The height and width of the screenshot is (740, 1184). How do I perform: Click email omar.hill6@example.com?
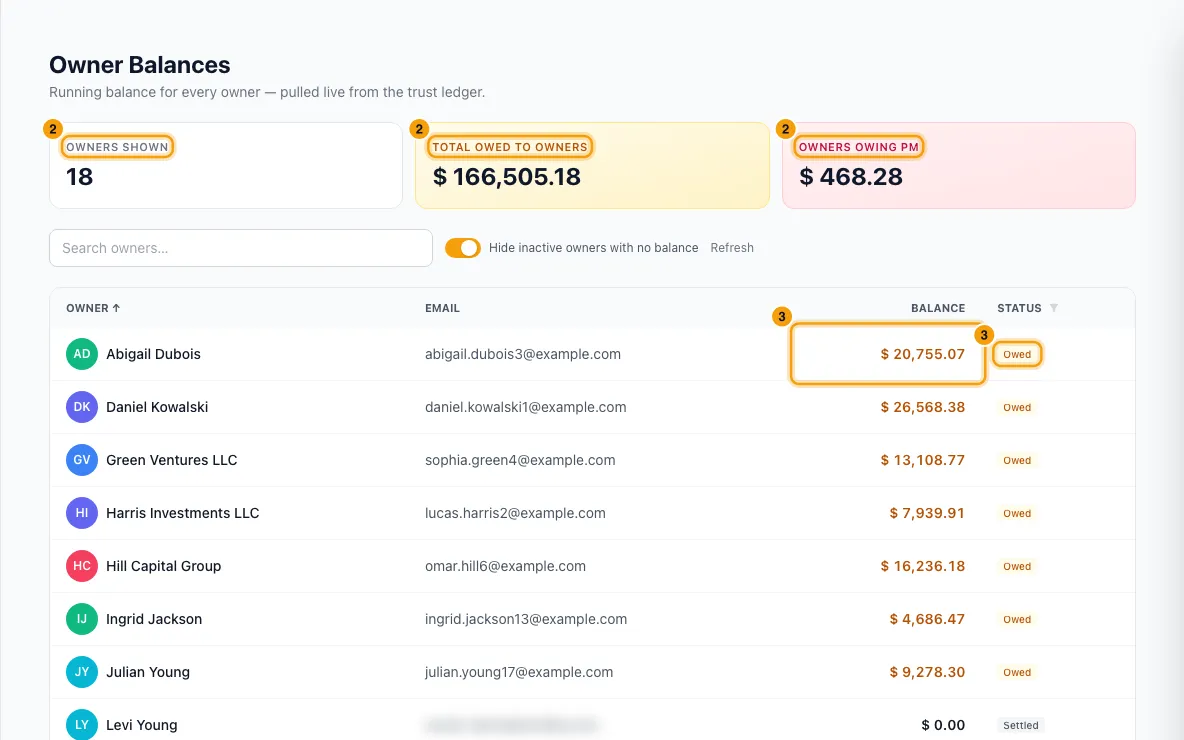click(505, 566)
